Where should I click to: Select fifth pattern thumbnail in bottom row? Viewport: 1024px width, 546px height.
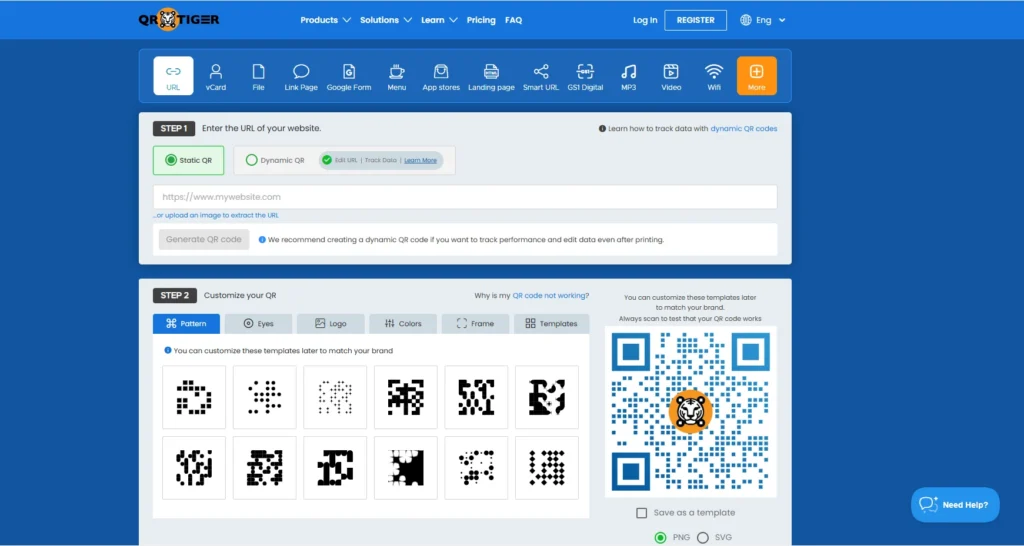pos(476,468)
